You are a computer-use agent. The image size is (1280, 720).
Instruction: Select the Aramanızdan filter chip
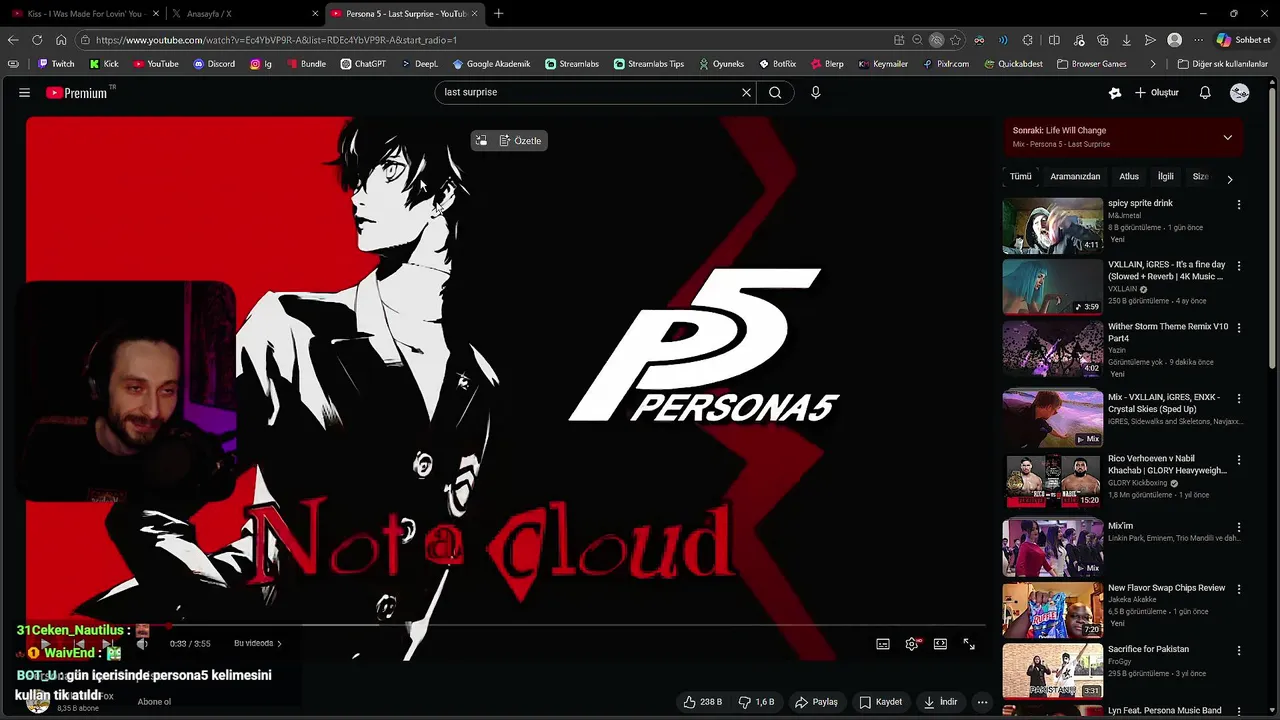coord(1075,176)
